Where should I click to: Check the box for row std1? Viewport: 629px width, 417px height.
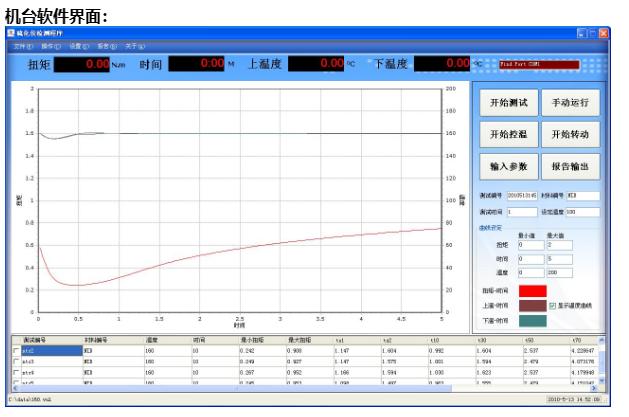coord(16,351)
